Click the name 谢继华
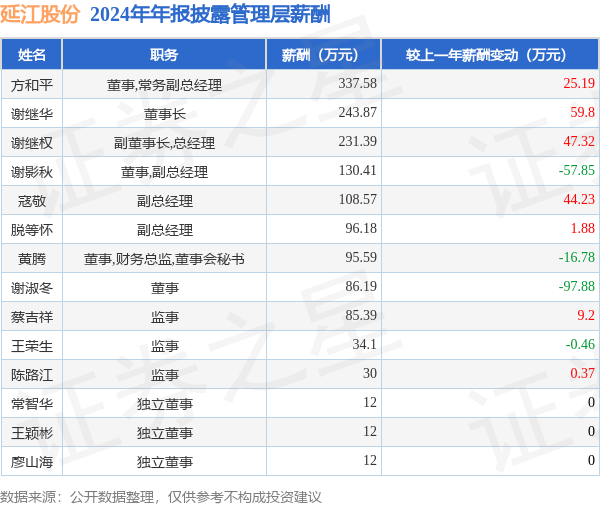600x506 pixels. (x=31, y=114)
